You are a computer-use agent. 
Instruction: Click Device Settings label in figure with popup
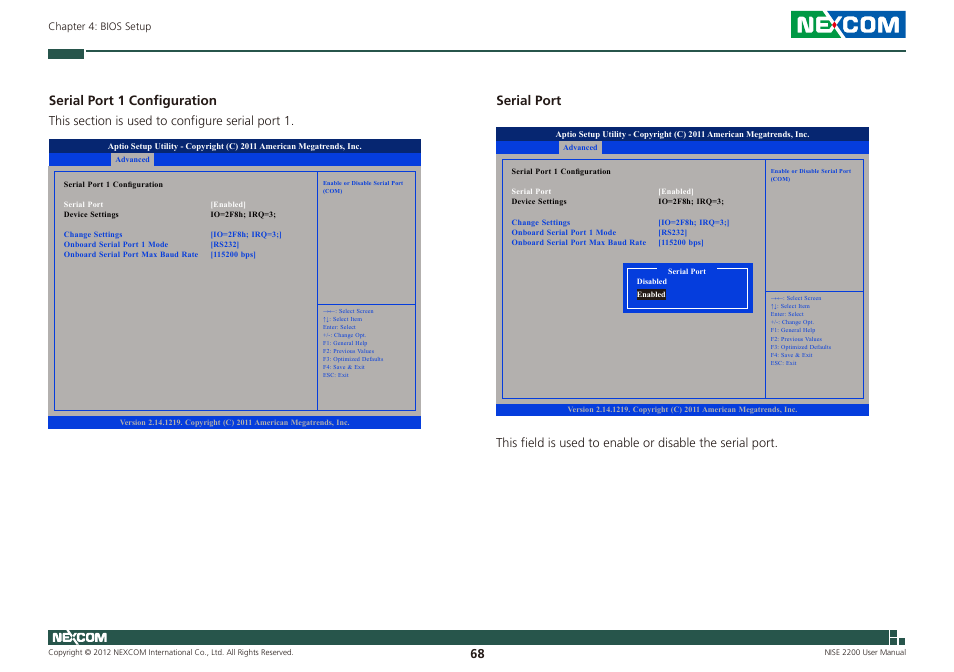[x=539, y=201]
